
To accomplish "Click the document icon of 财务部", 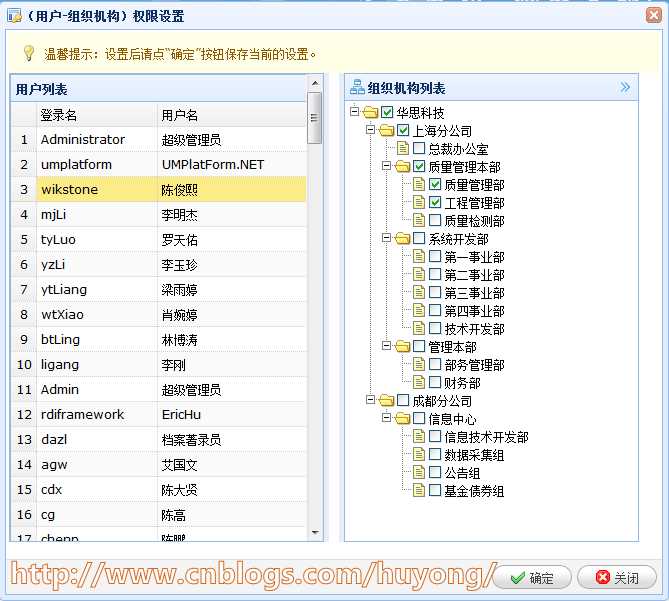I will point(419,382).
